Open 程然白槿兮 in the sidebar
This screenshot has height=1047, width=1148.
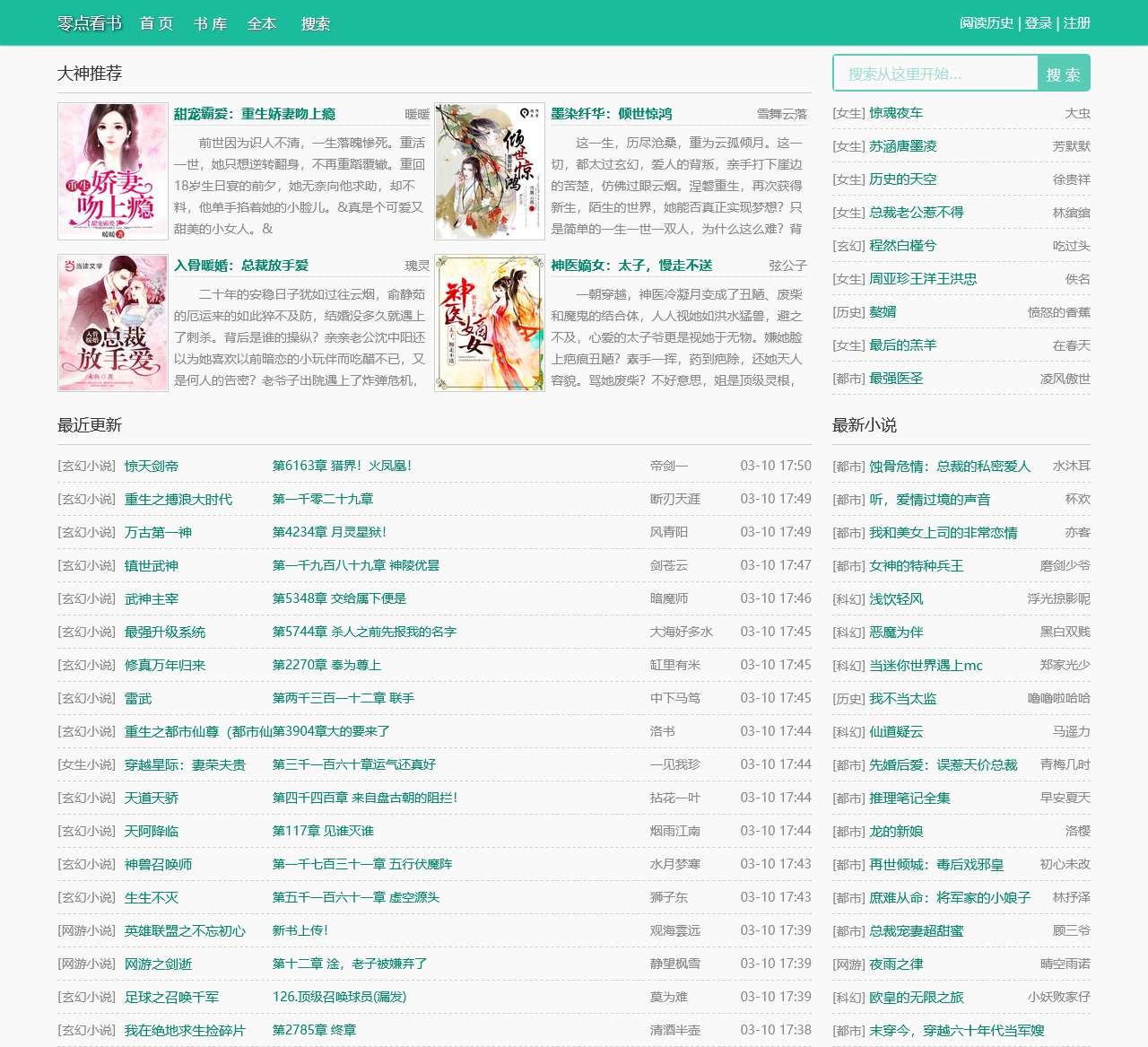(903, 246)
